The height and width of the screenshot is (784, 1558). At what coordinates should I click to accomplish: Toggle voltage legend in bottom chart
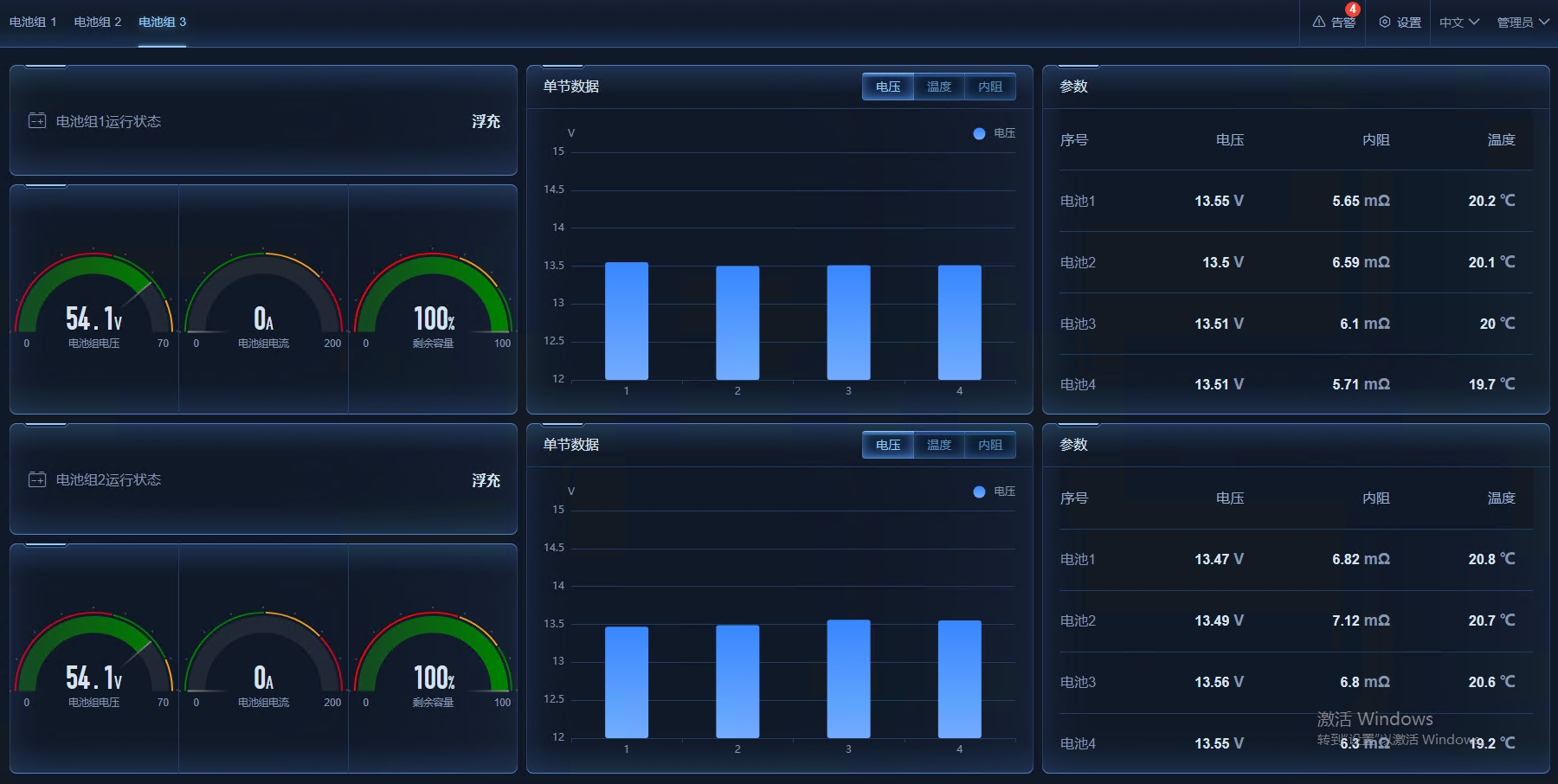[x=994, y=492]
